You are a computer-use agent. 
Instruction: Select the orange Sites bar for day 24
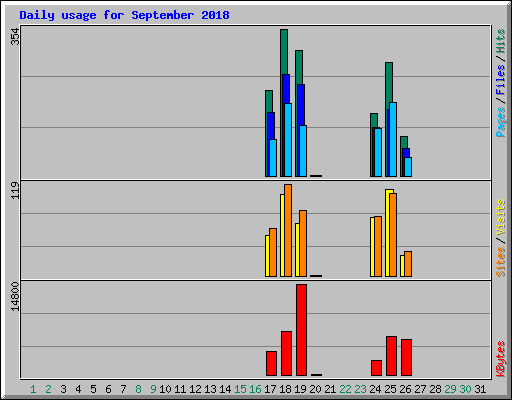(378, 247)
